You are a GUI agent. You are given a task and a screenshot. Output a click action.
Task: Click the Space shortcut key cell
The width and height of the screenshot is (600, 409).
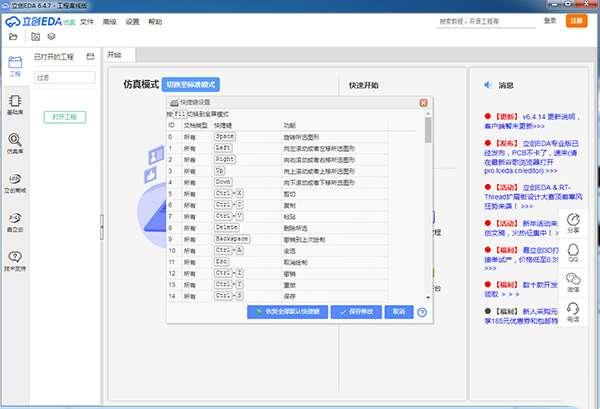[225, 137]
